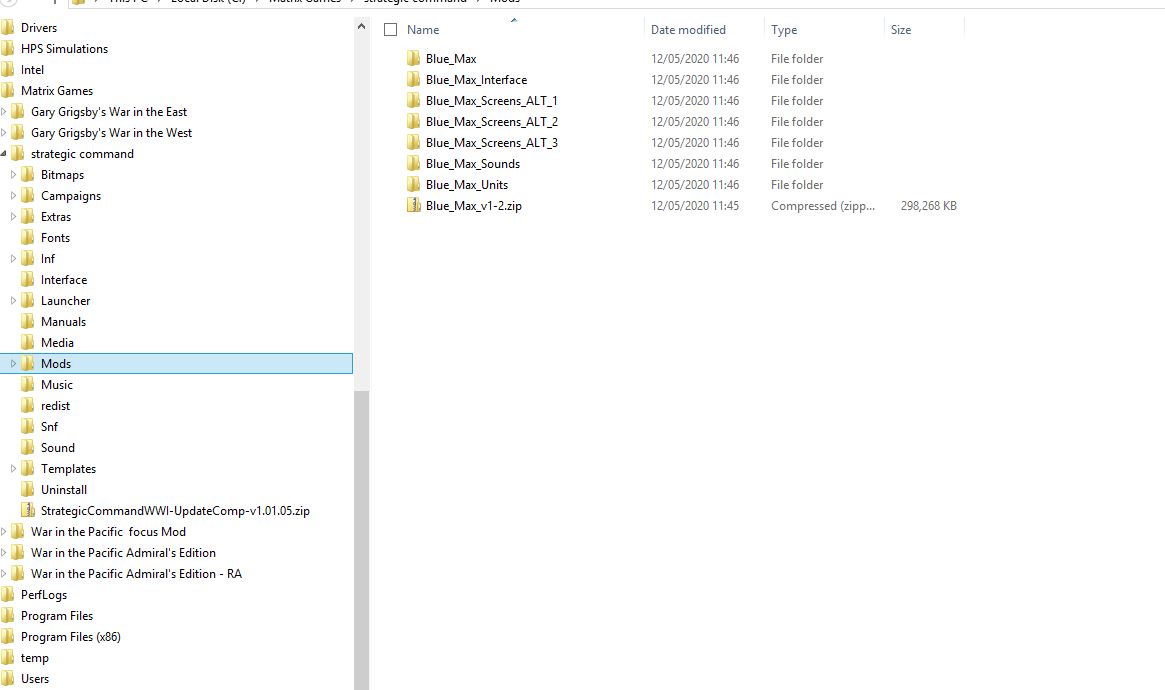1165x690 pixels.
Task: Open the Blue_Max_Sounds folder icon
Action: [x=414, y=163]
